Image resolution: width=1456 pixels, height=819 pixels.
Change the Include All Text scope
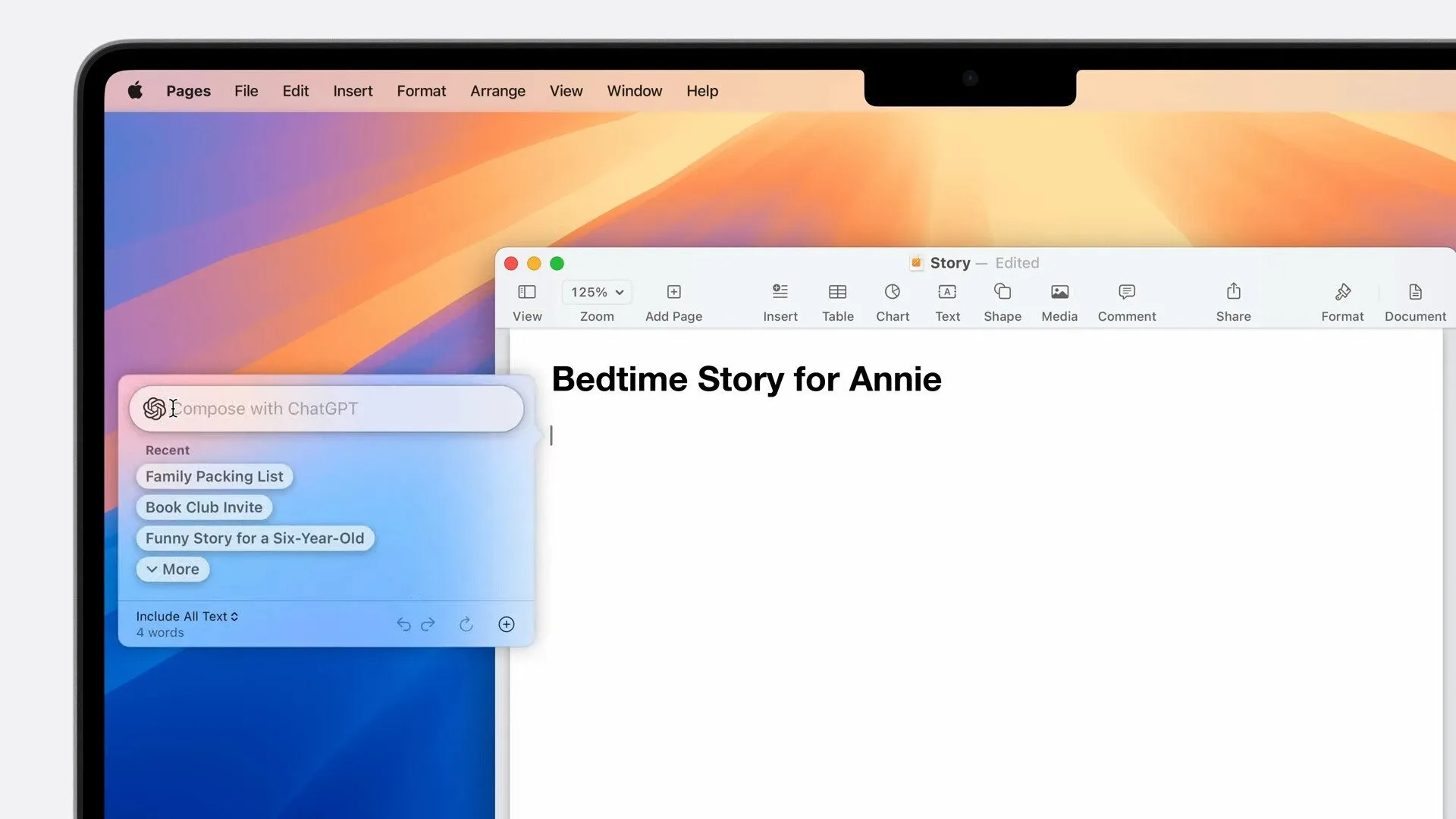(x=187, y=616)
